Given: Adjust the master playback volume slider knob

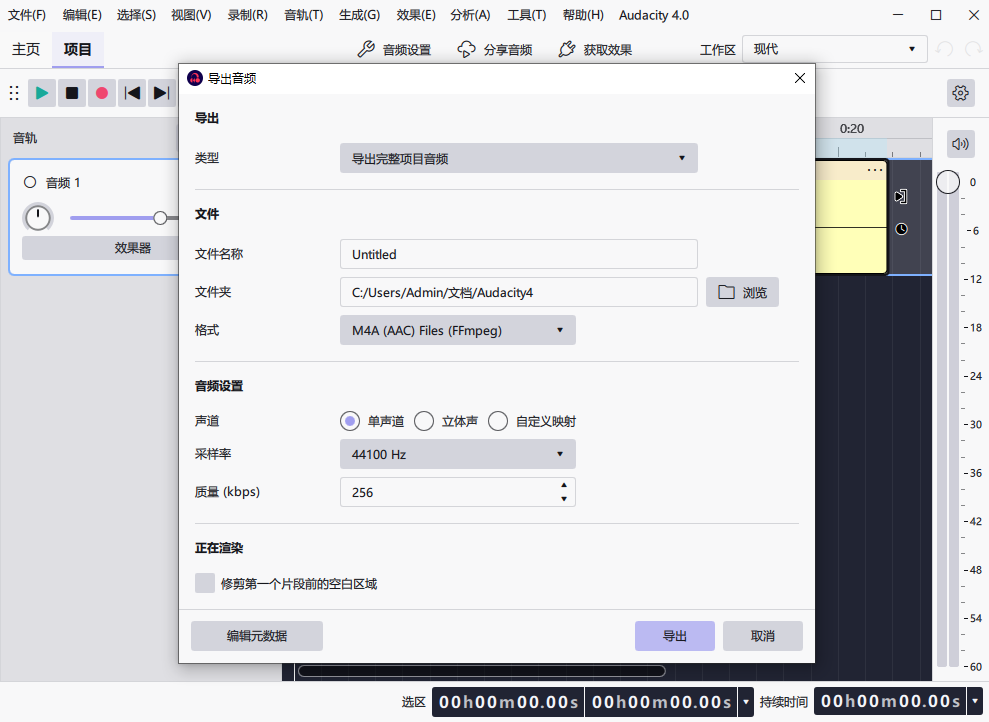Looking at the screenshot, I should click(x=947, y=182).
